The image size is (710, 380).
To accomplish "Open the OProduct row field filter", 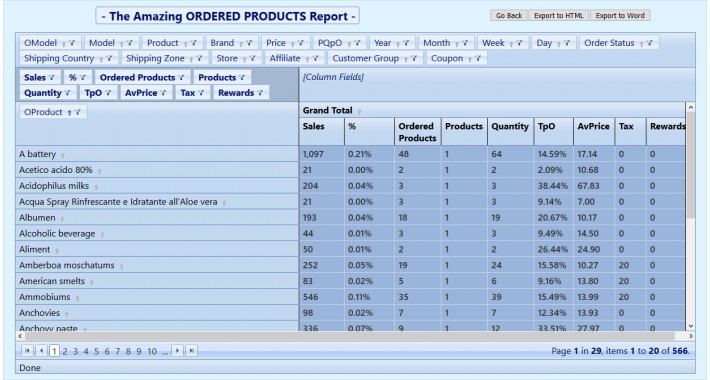I will 78,112.
